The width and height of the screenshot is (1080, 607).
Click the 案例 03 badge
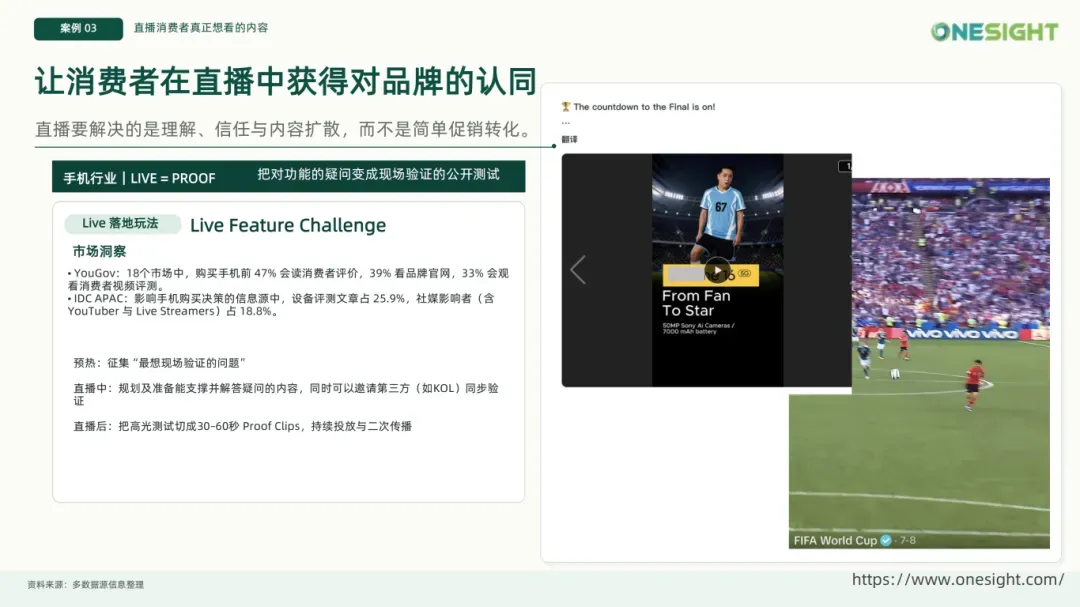79,28
